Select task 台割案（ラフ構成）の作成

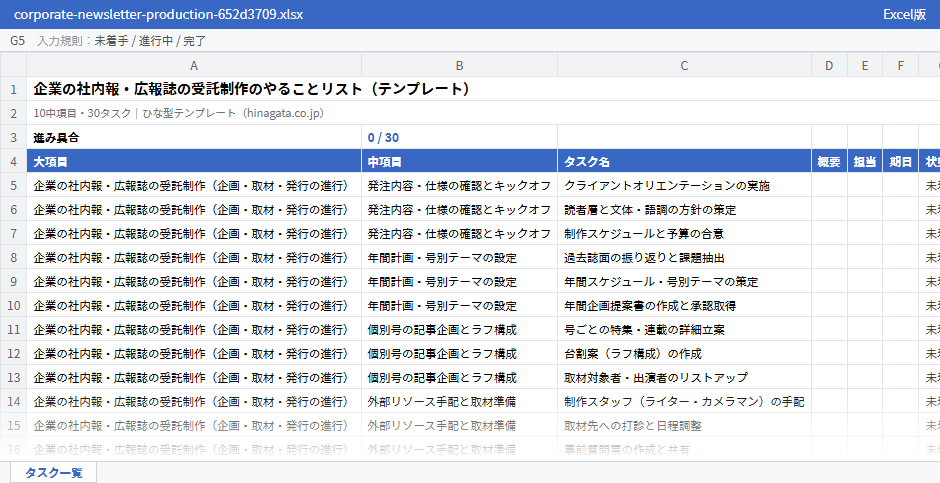pos(684,353)
